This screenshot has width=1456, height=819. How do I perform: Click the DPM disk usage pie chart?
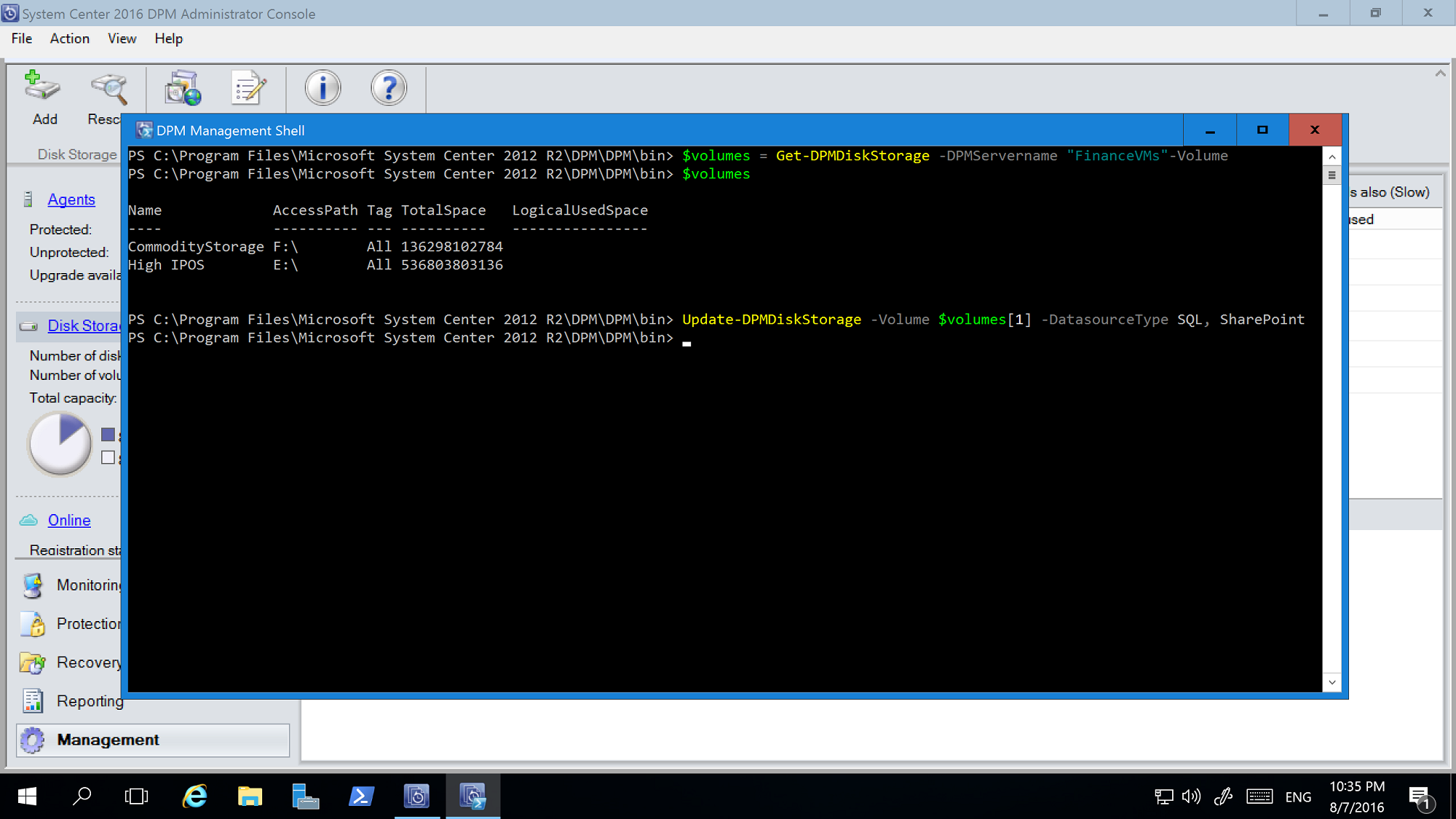click(x=59, y=446)
